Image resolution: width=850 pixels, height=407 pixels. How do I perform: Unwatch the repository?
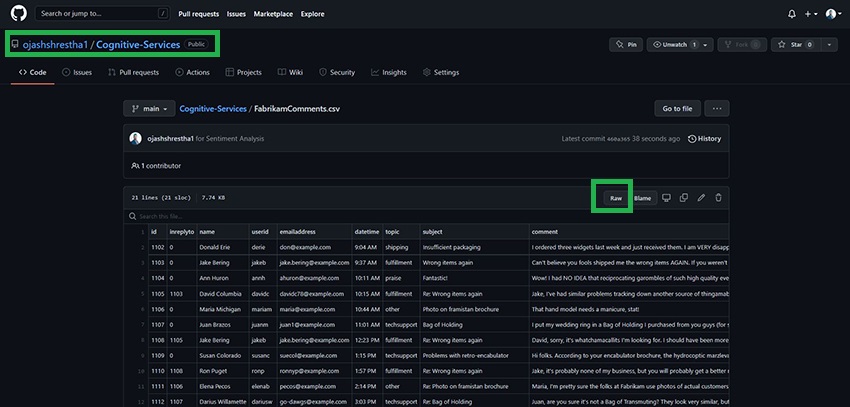pyautogui.click(x=674, y=45)
